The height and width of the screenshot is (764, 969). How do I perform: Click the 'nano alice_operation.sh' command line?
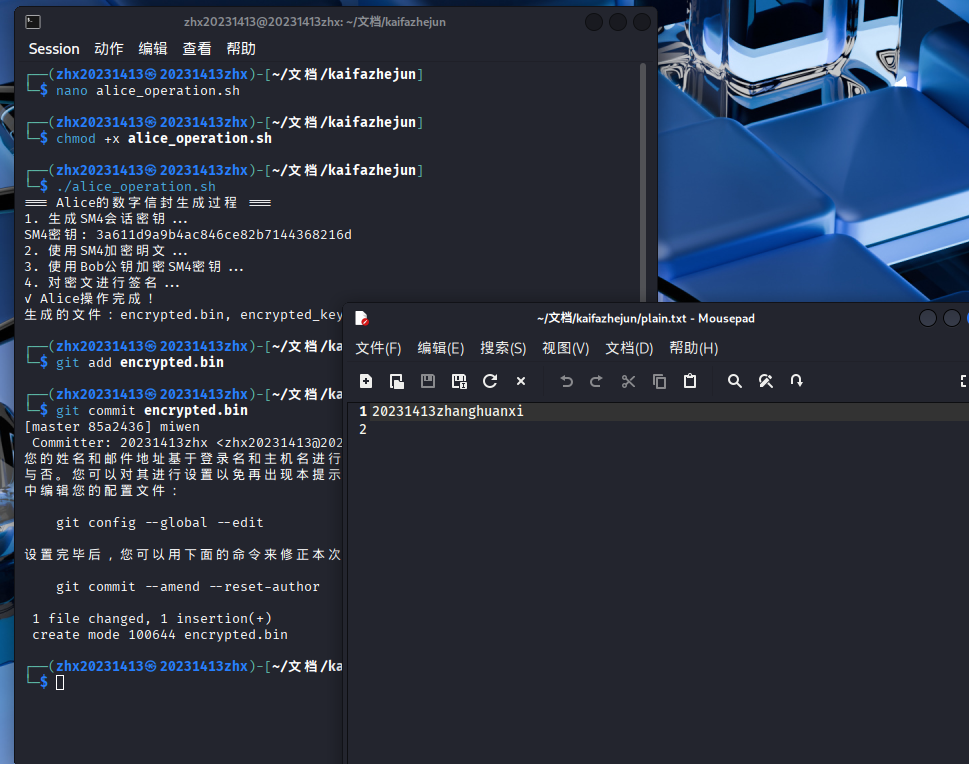(148, 91)
